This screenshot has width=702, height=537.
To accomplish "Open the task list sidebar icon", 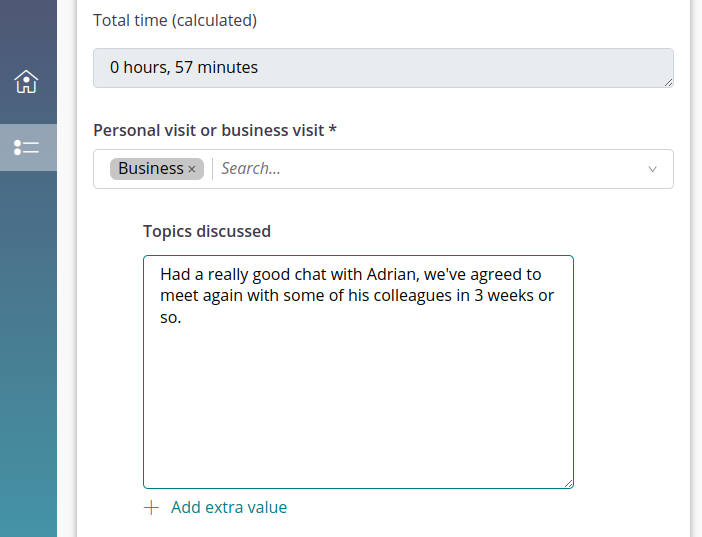I will pyautogui.click(x=27, y=147).
